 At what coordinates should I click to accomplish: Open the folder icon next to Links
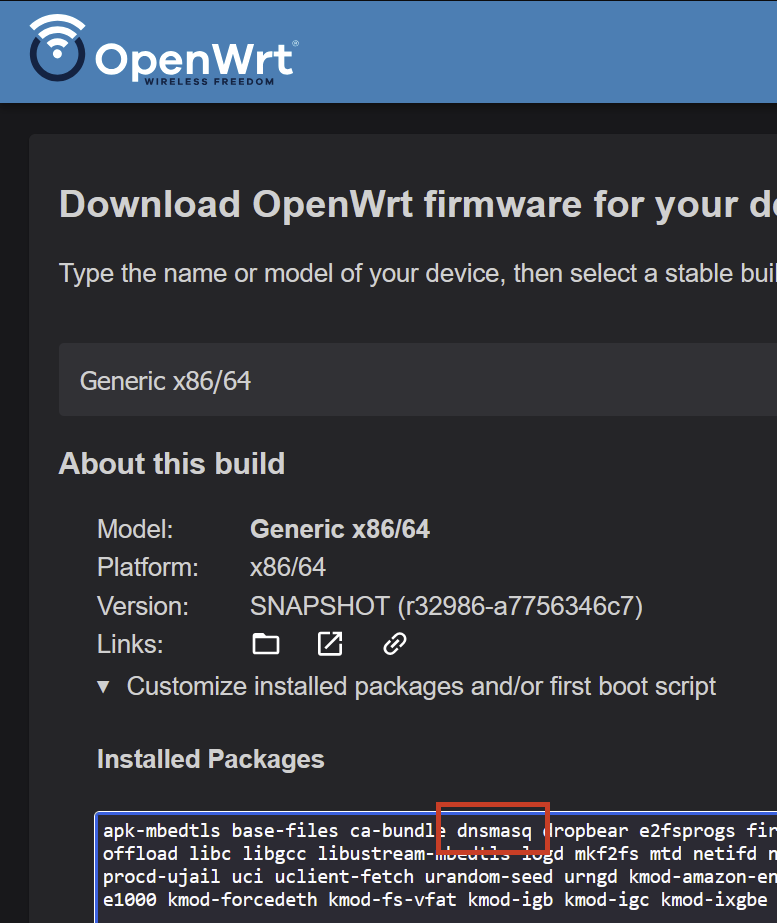tap(265, 645)
